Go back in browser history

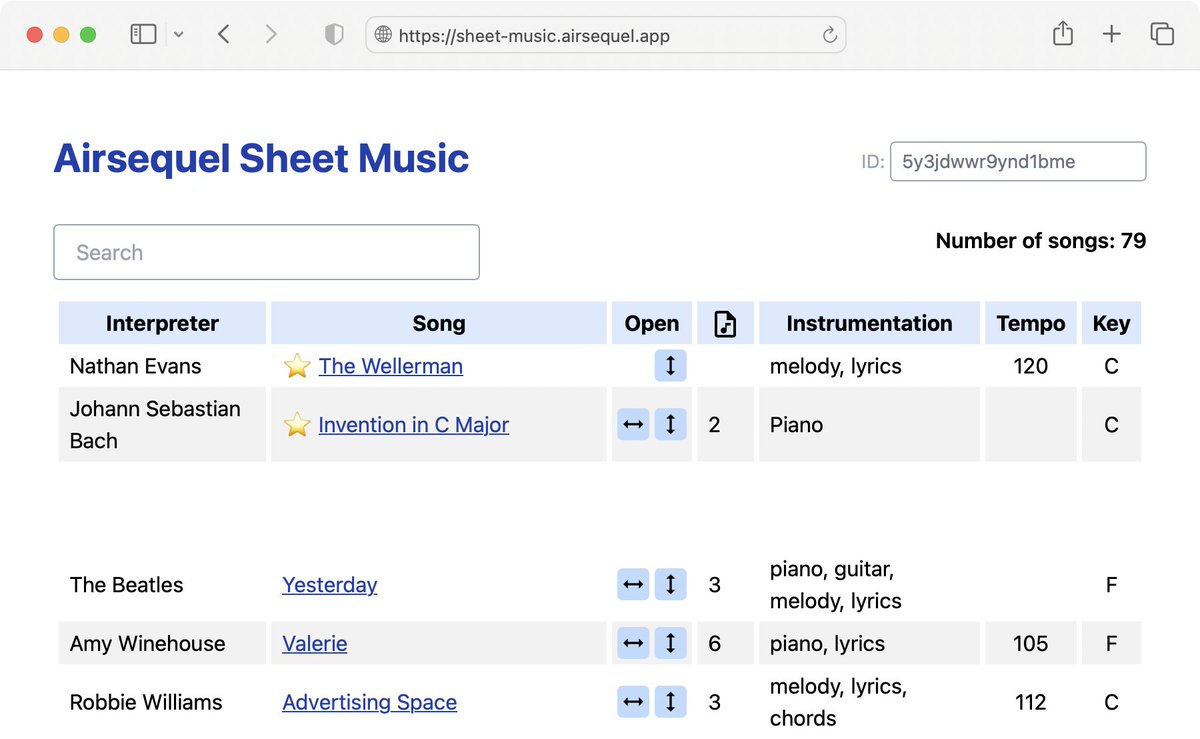coord(224,34)
